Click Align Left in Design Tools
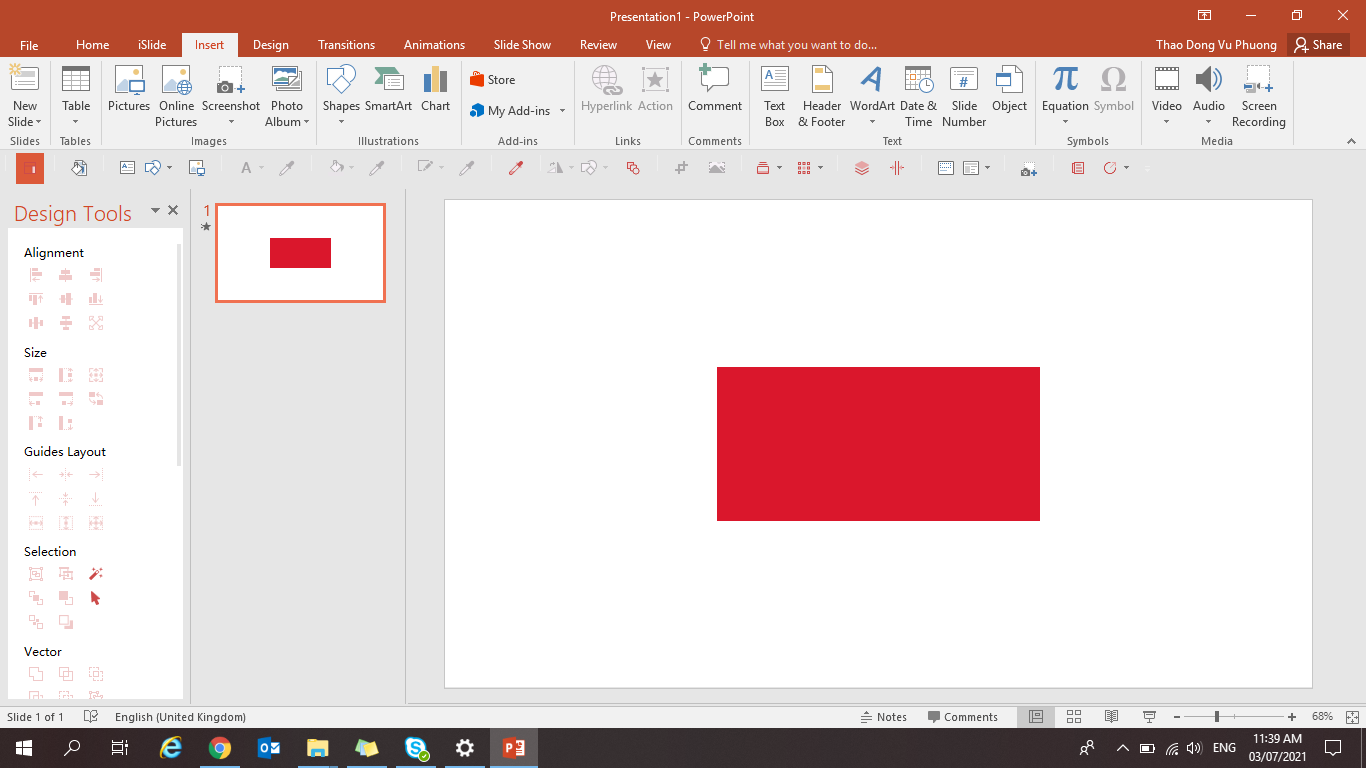 (36, 275)
